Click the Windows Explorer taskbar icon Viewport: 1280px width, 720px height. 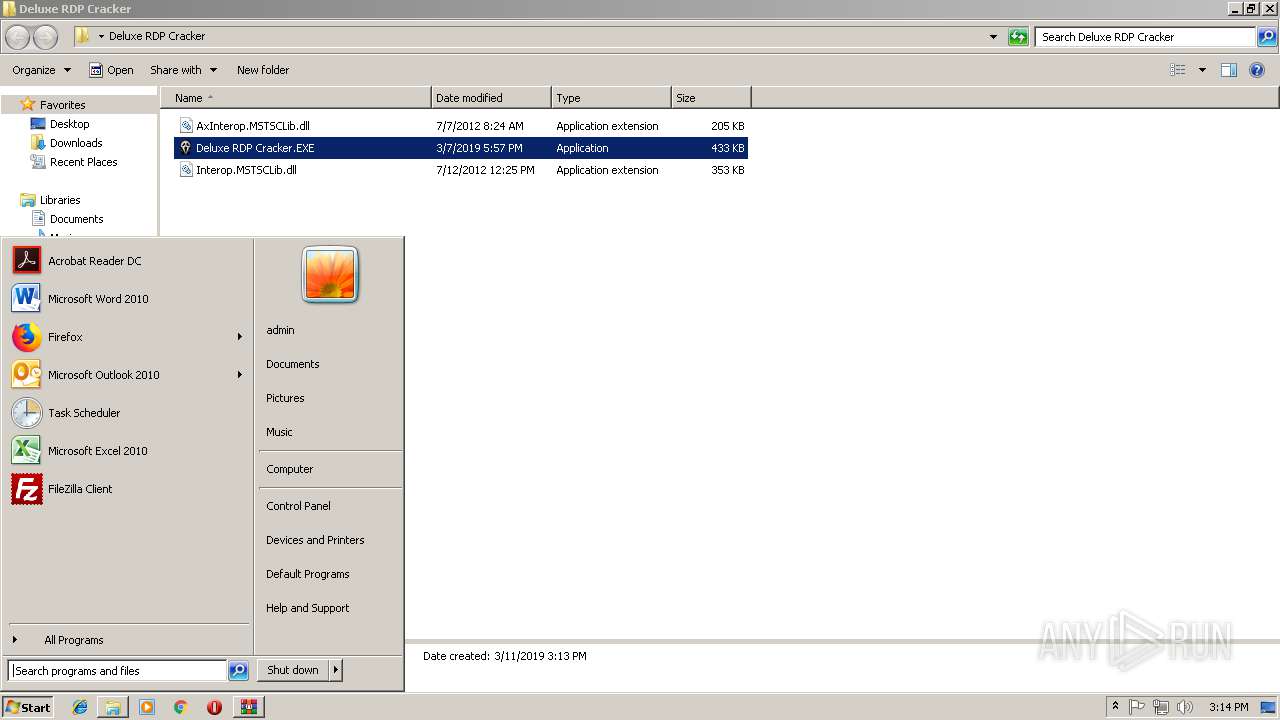pyautogui.click(x=113, y=707)
